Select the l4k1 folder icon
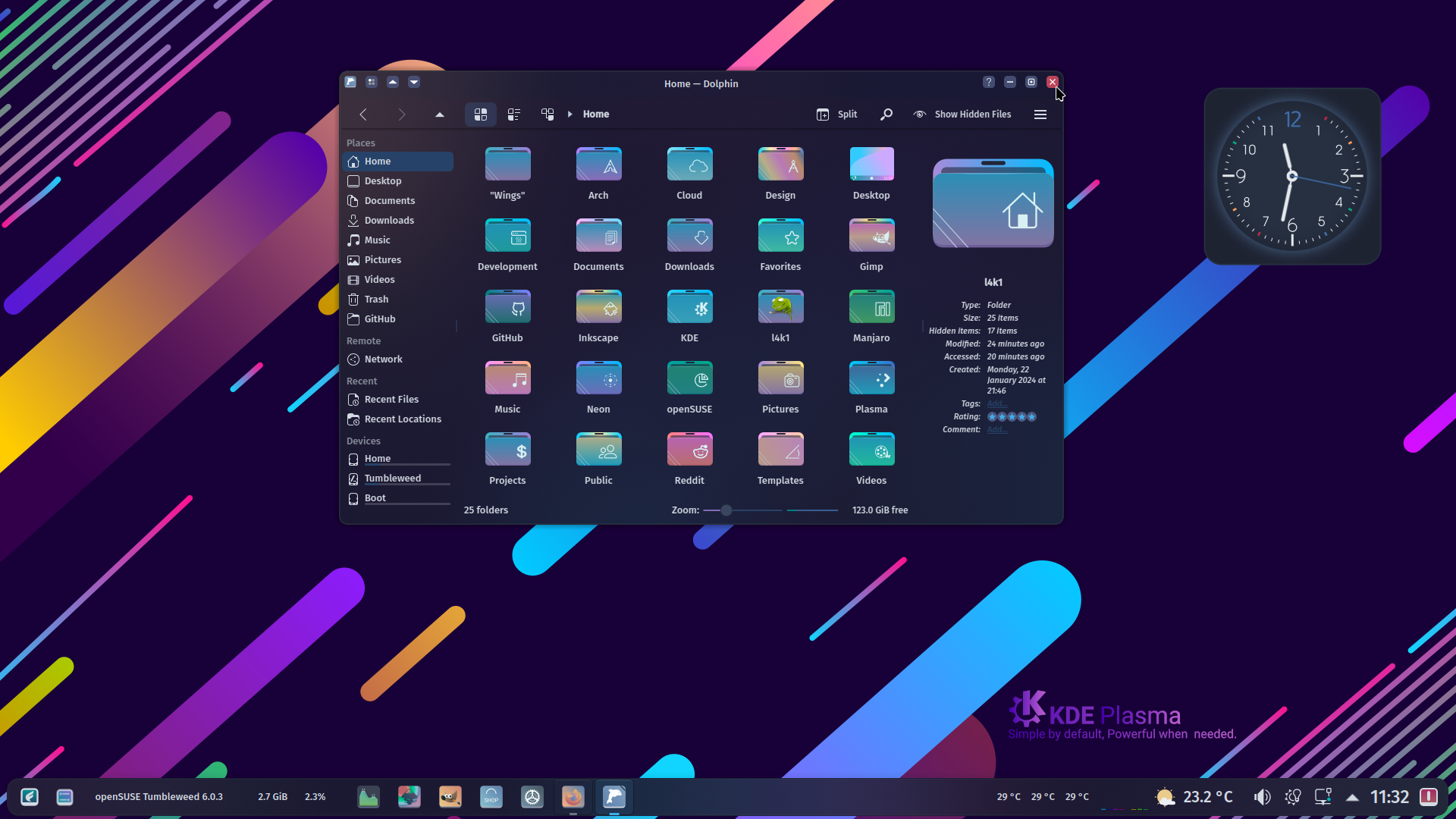 tap(780, 308)
